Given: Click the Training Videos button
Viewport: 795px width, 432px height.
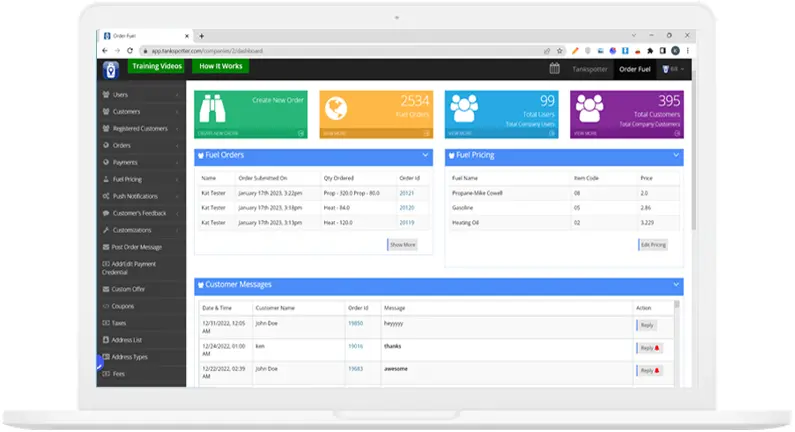Looking at the screenshot, I should (x=156, y=66).
